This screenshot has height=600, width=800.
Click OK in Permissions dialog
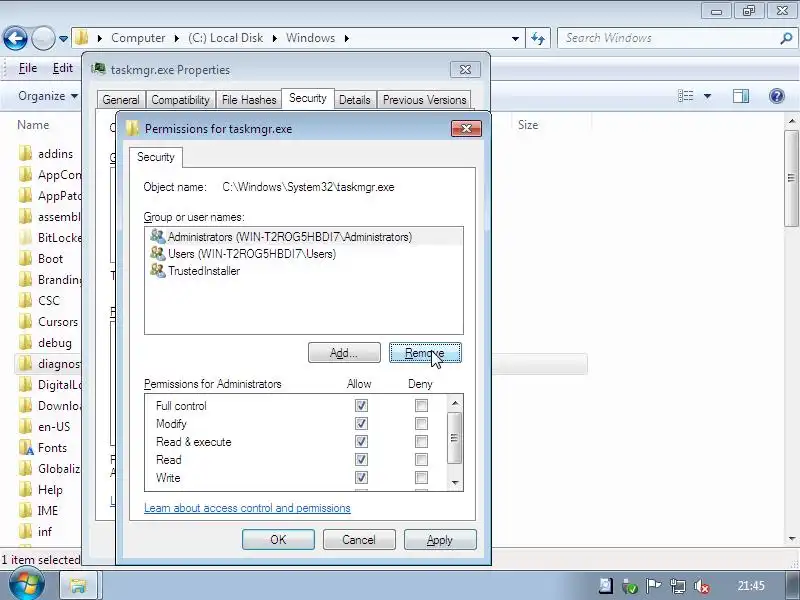pos(278,540)
